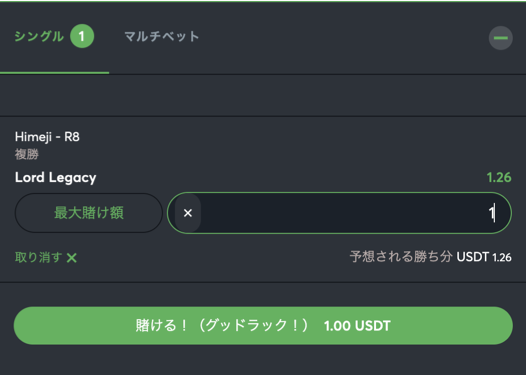The width and height of the screenshot is (527, 375).
Task: Clear the stake amount with the X icon
Action: click(x=188, y=213)
